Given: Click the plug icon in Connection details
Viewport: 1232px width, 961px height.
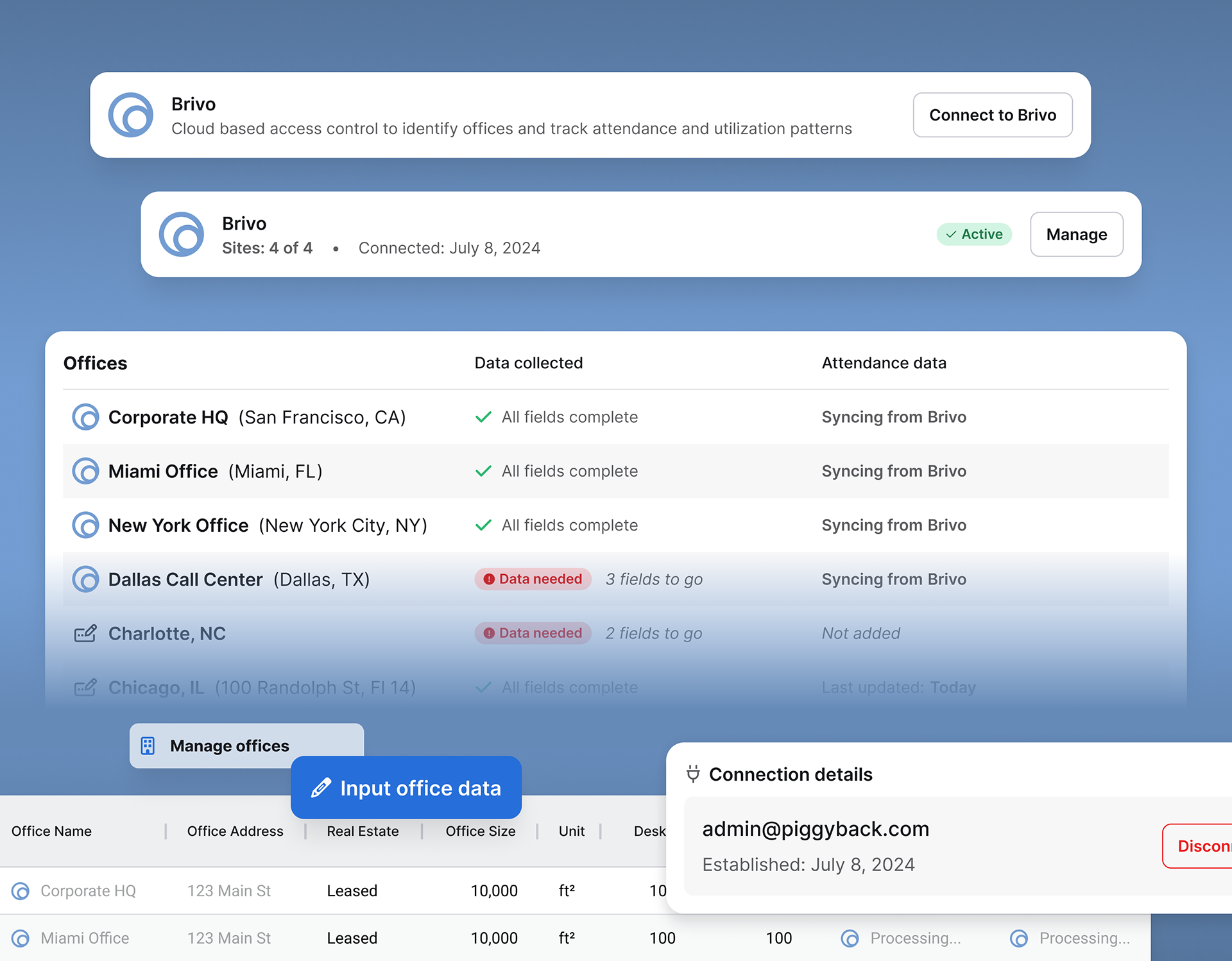Looking at the screenshot, I should [693, 774].
